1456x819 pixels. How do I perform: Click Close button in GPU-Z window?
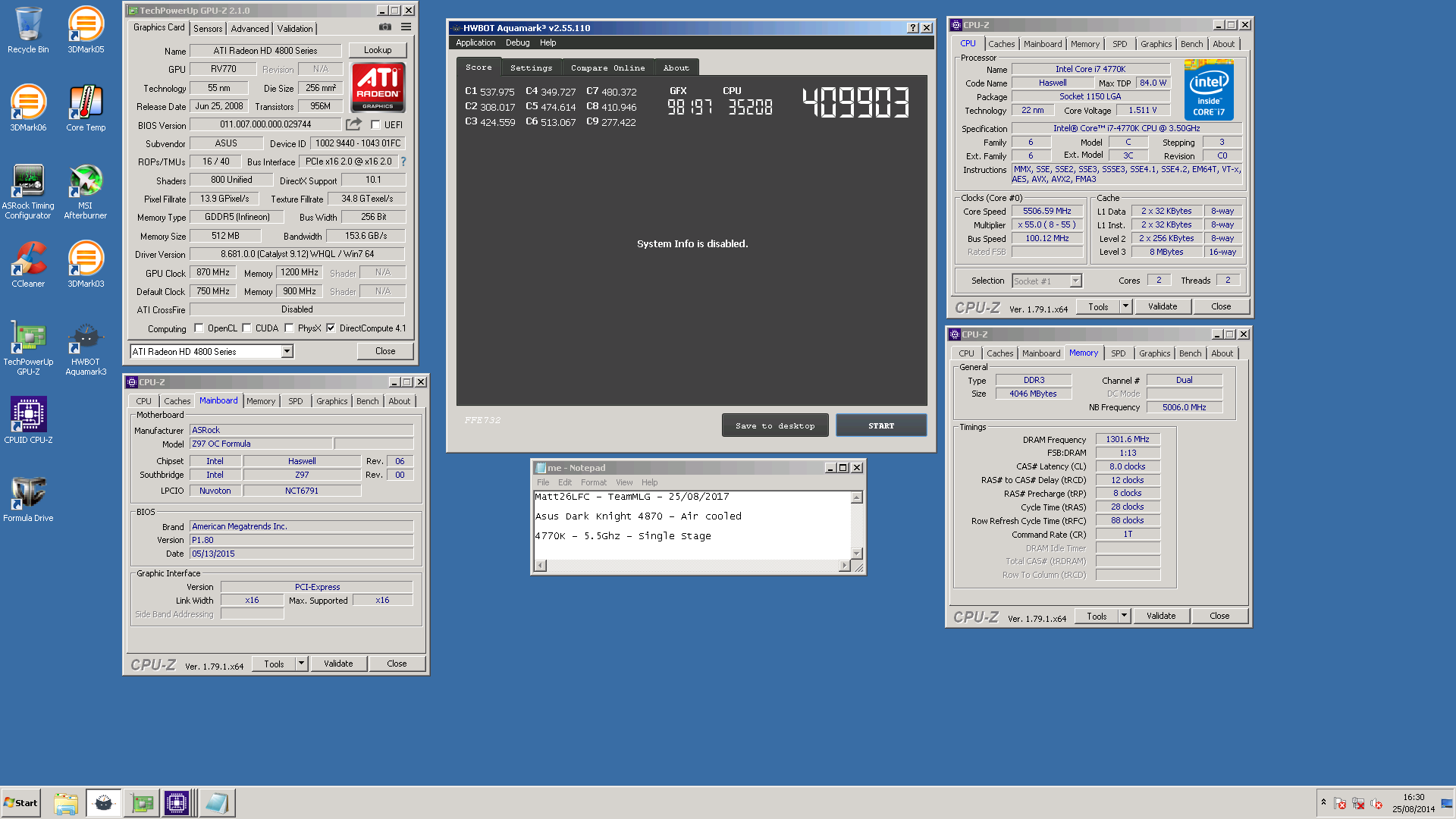(385, 351)
